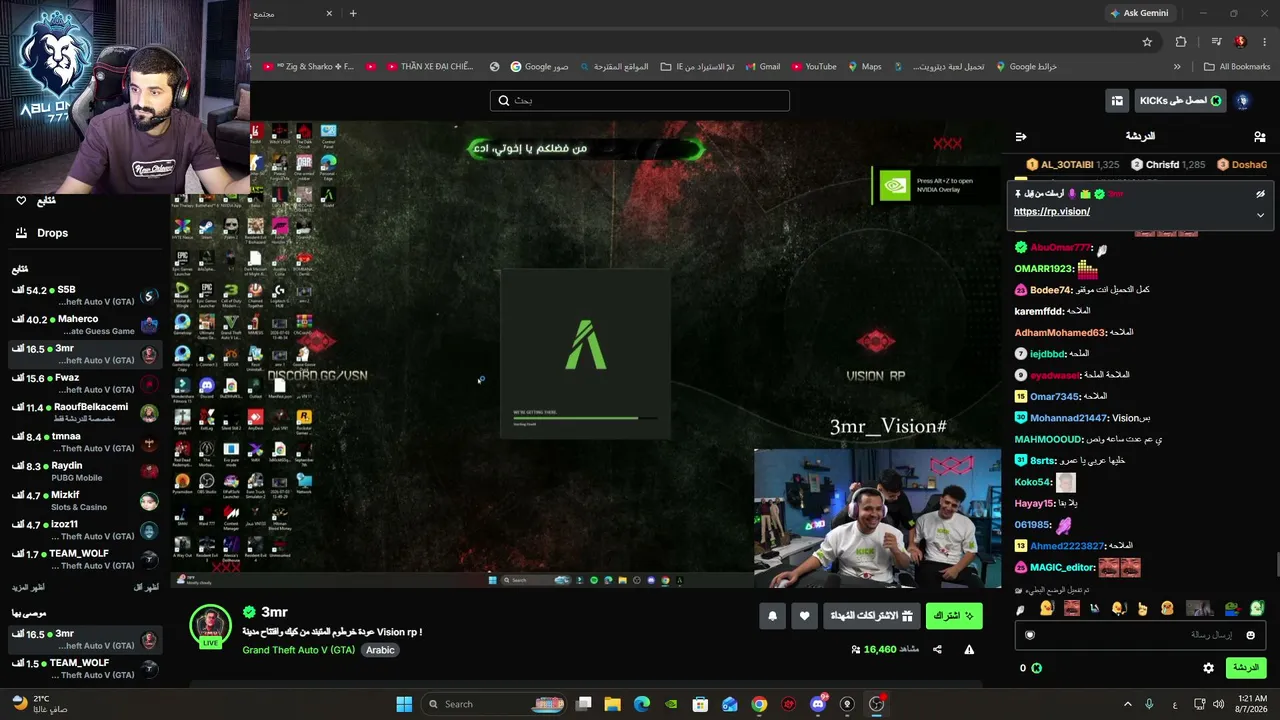Open the browser extensions puzzle icon
Viewport: 1280px width, 720px height.
click(1181, 42)
